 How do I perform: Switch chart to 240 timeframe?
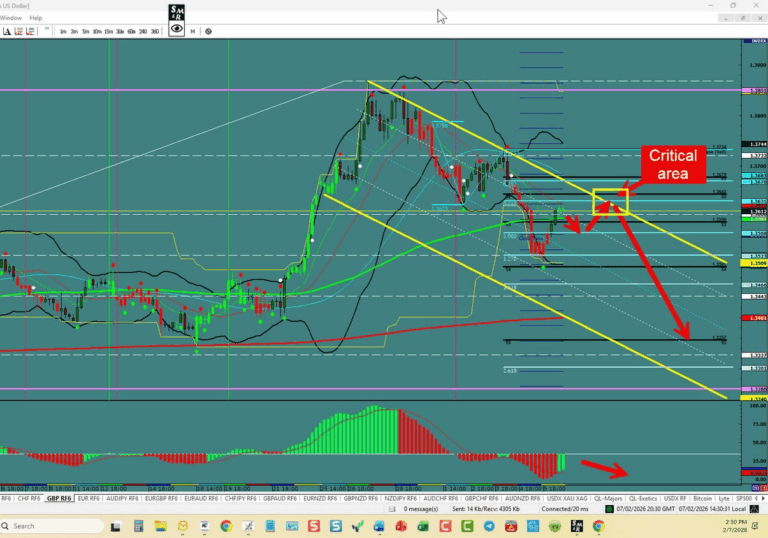pos(143,31)
